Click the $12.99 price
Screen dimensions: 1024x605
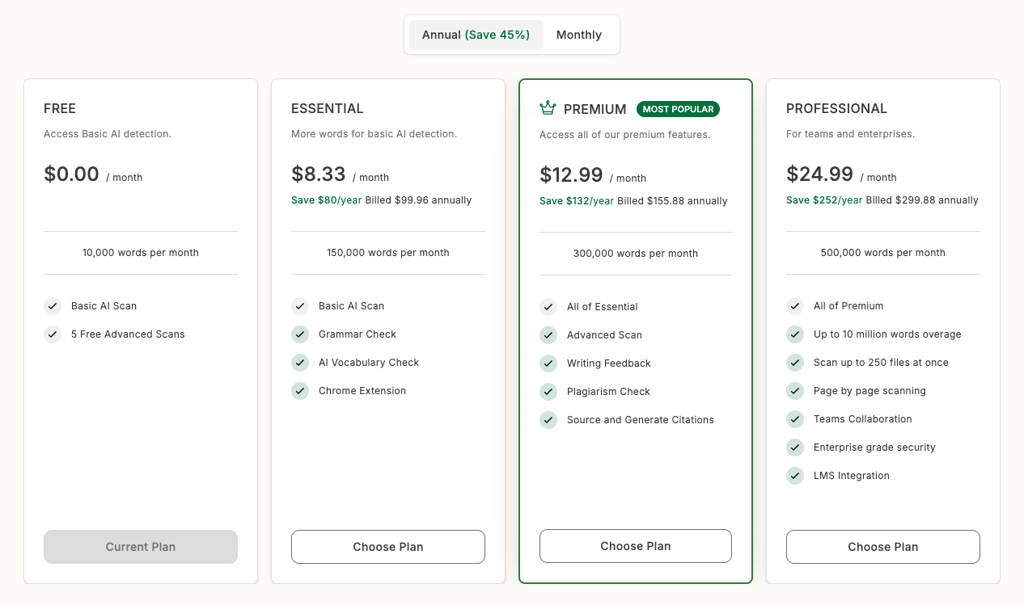(571, 175)
